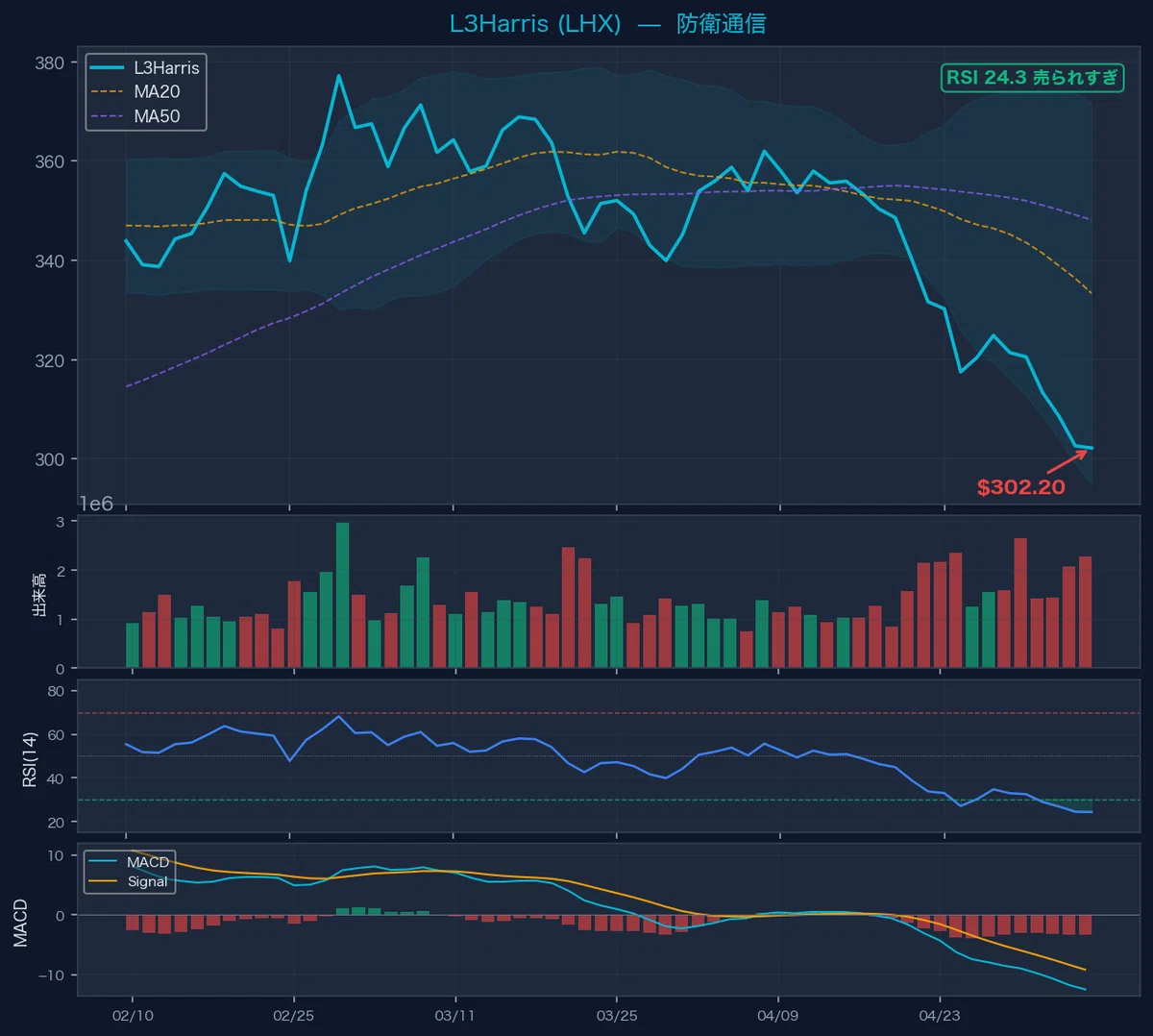Screen dimensions: 1153x1036
Task: Click the tallest green volume bar
Action: (342, 595)
